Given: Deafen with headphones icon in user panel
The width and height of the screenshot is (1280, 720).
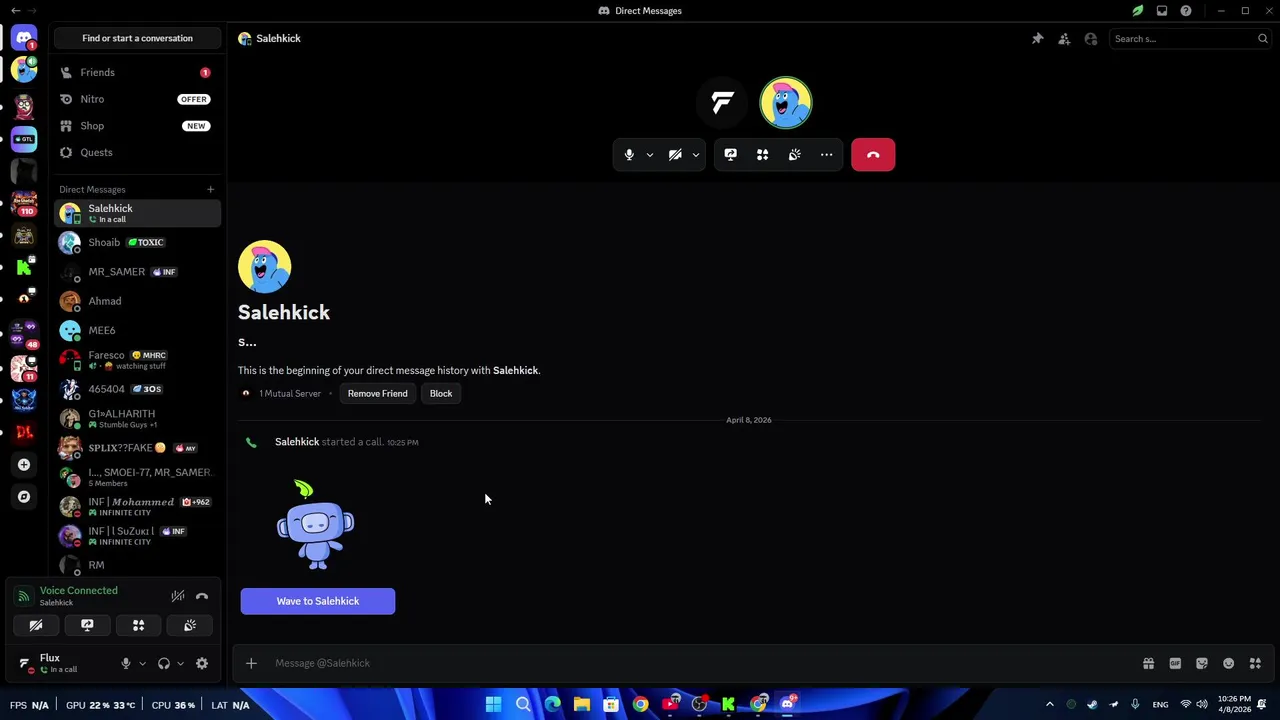Looking at the screenshot, I should point(164,663).
